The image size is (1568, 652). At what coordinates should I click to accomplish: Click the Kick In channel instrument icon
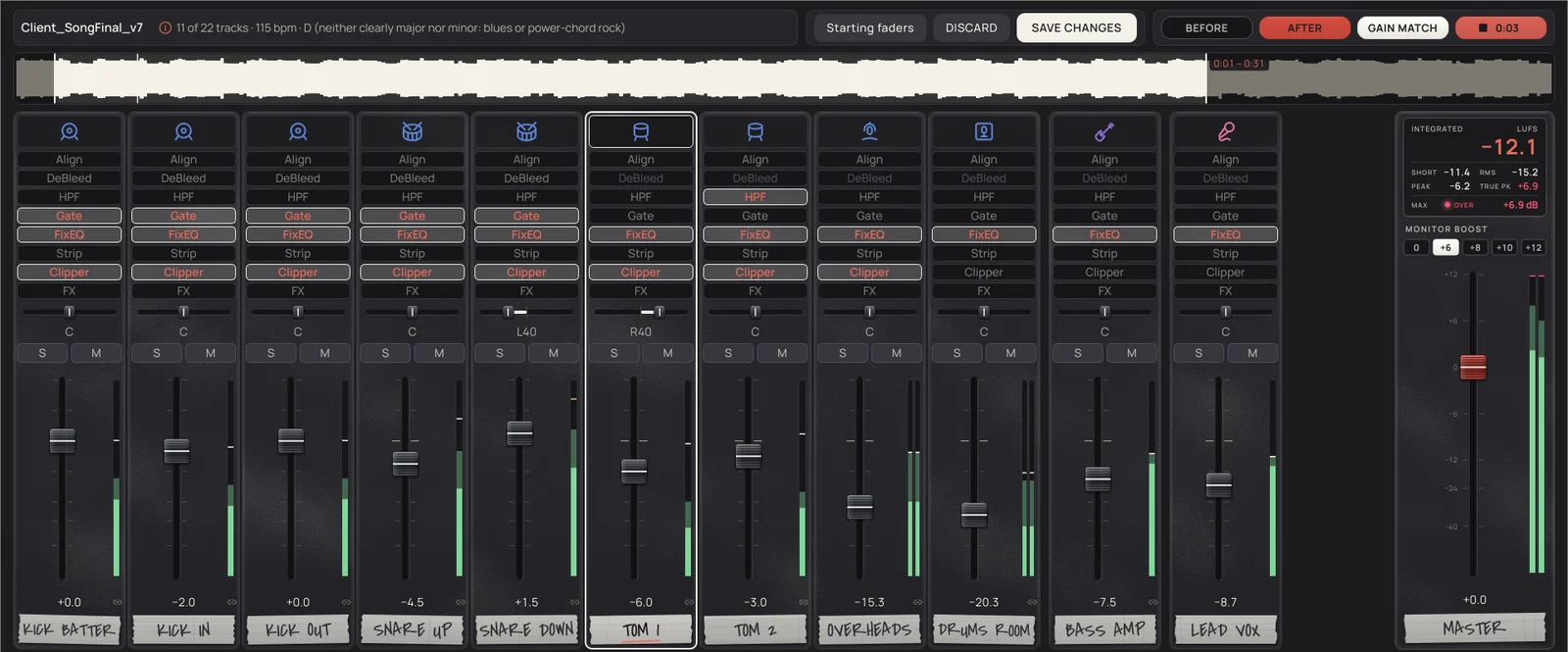click(x=183, y=131)
